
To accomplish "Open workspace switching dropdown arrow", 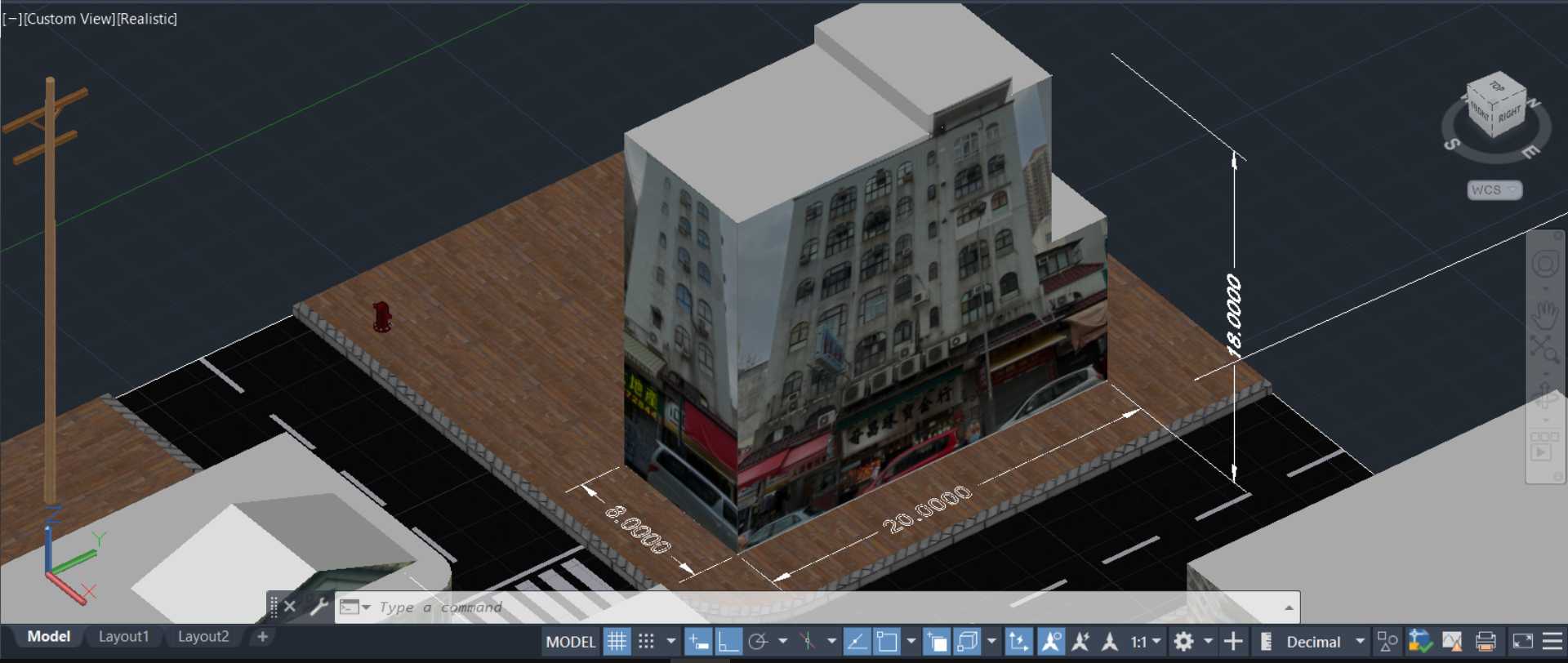I will (x=1208, y=642).
